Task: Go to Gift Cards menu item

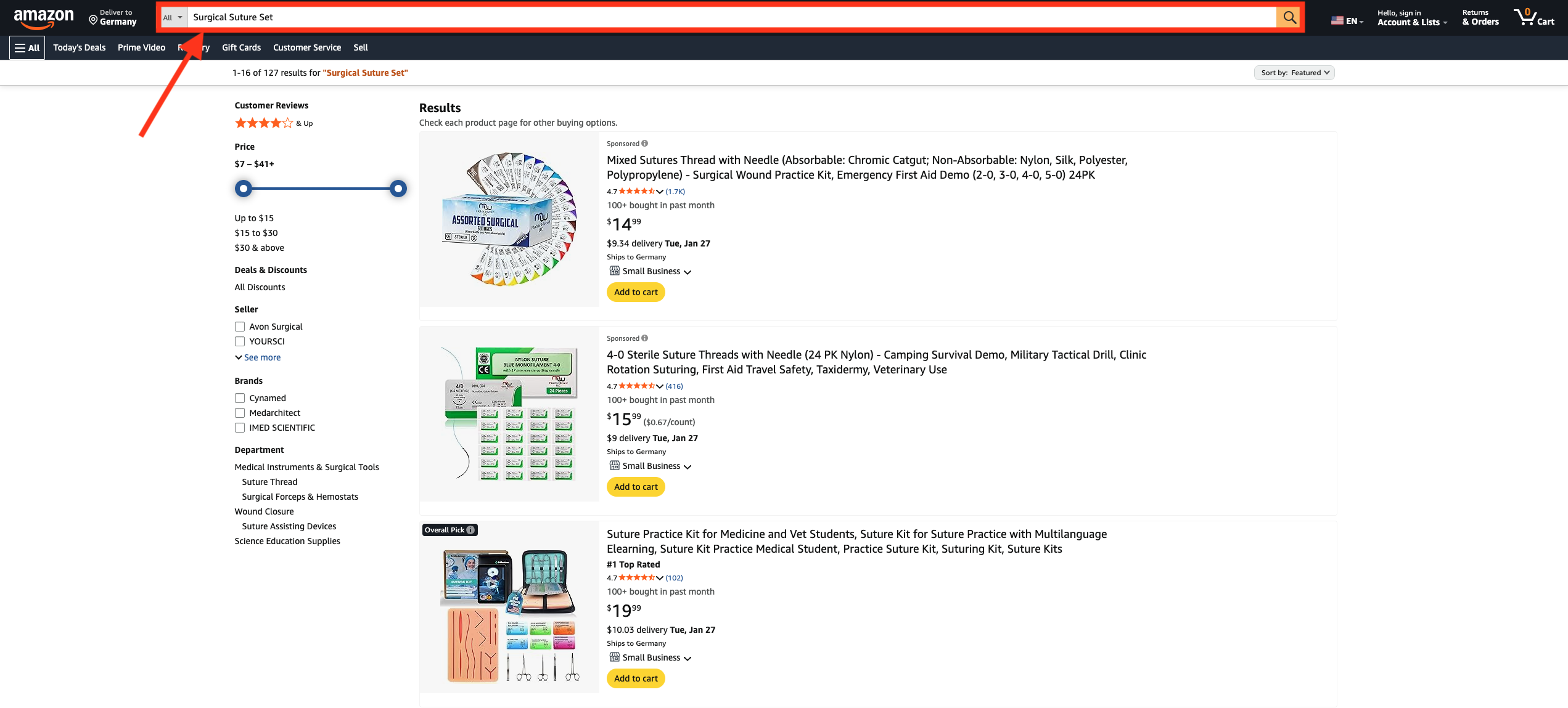Action: tap(241, 47)
